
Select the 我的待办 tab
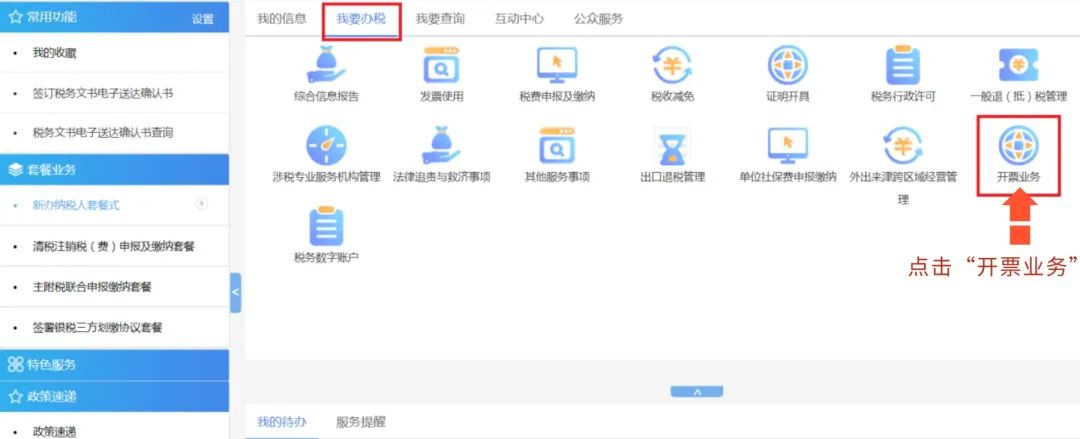pos(282,422)
